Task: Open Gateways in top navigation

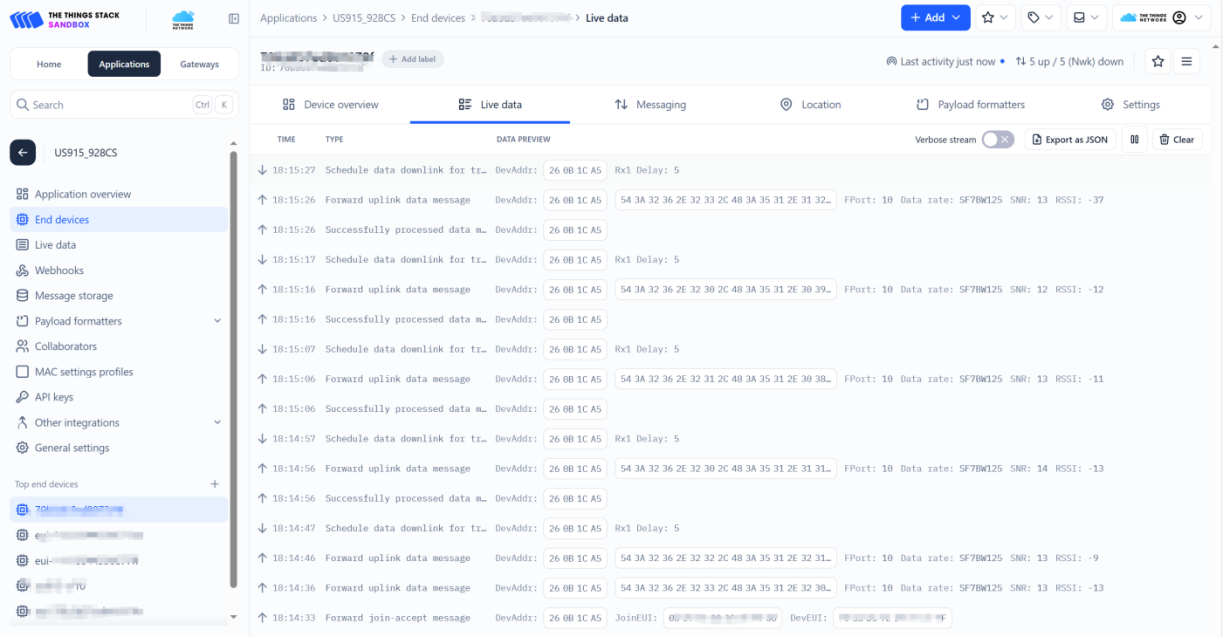Action: pos(199,64)
